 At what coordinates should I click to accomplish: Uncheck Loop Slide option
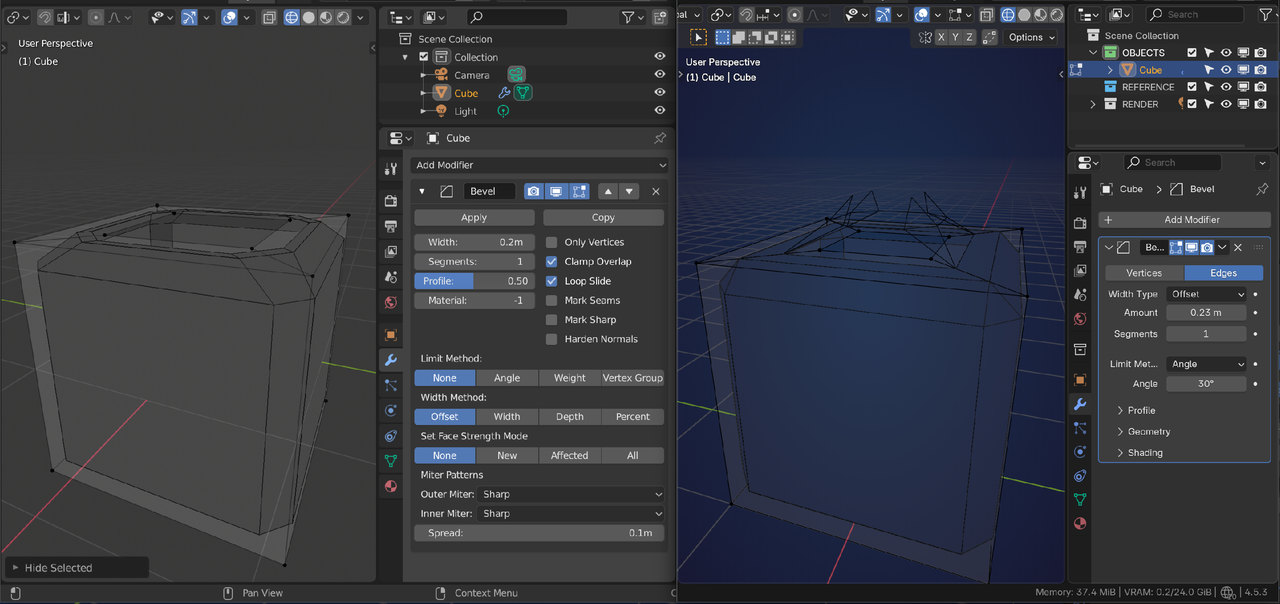coord(551,281)
